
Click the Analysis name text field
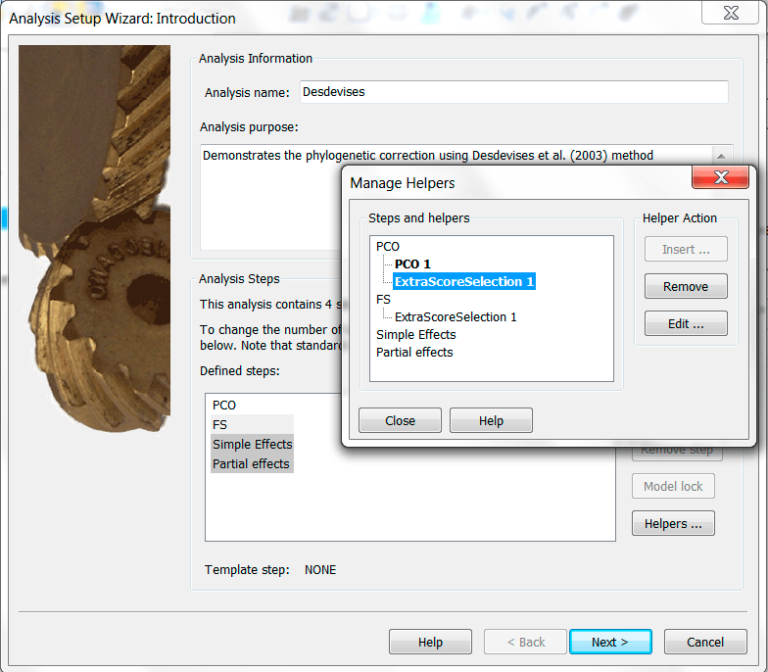[512, 92]
